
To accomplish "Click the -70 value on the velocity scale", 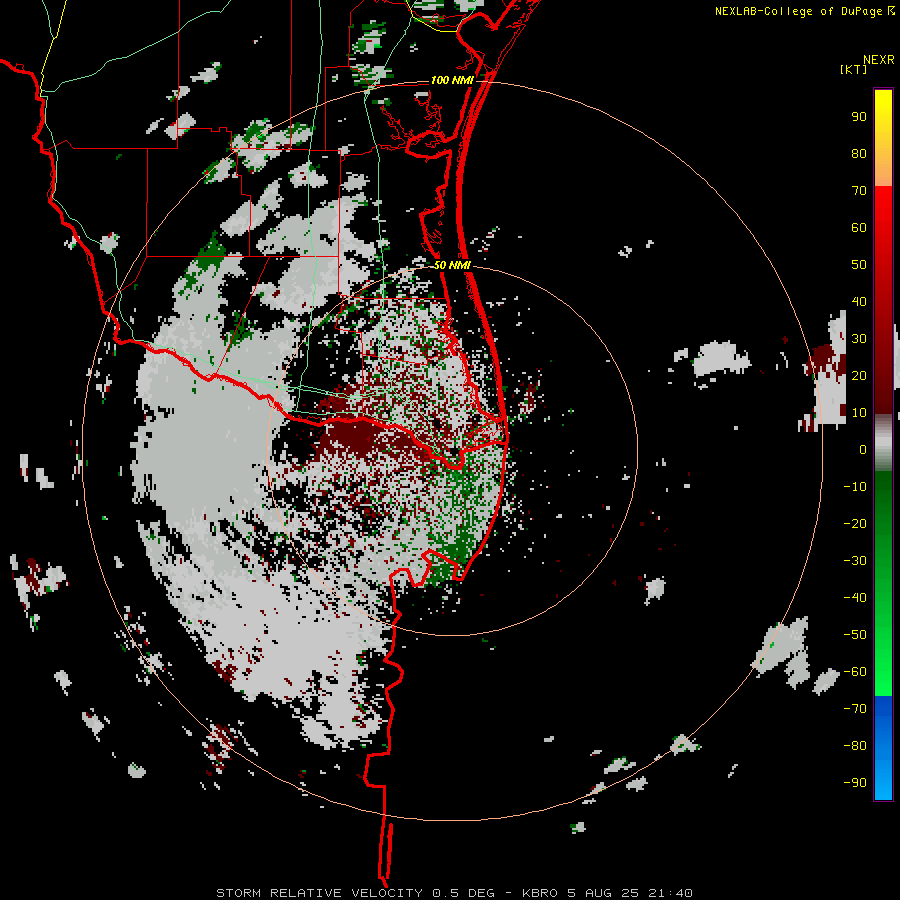I will click(x=855, y=709).
